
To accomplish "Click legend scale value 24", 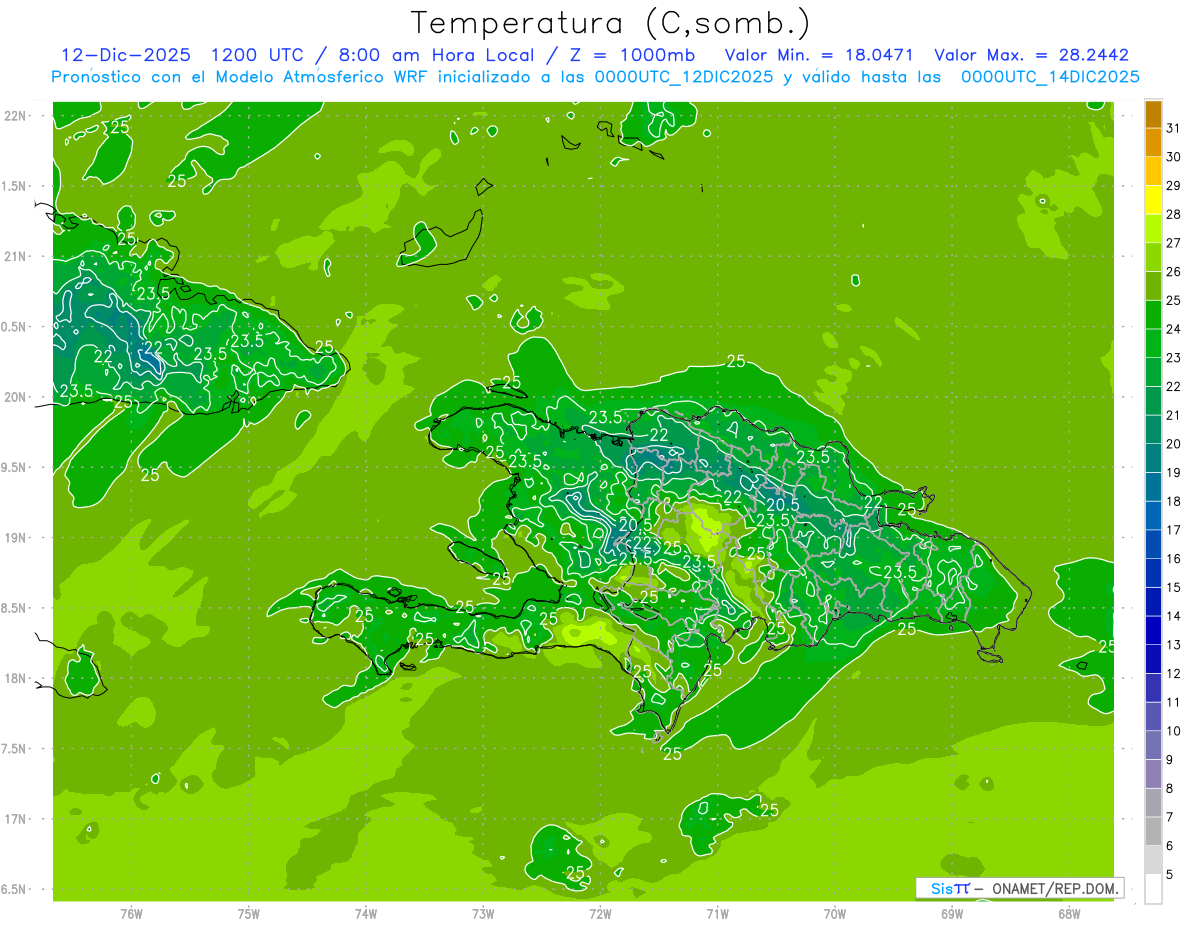I will coord(1174,329).
